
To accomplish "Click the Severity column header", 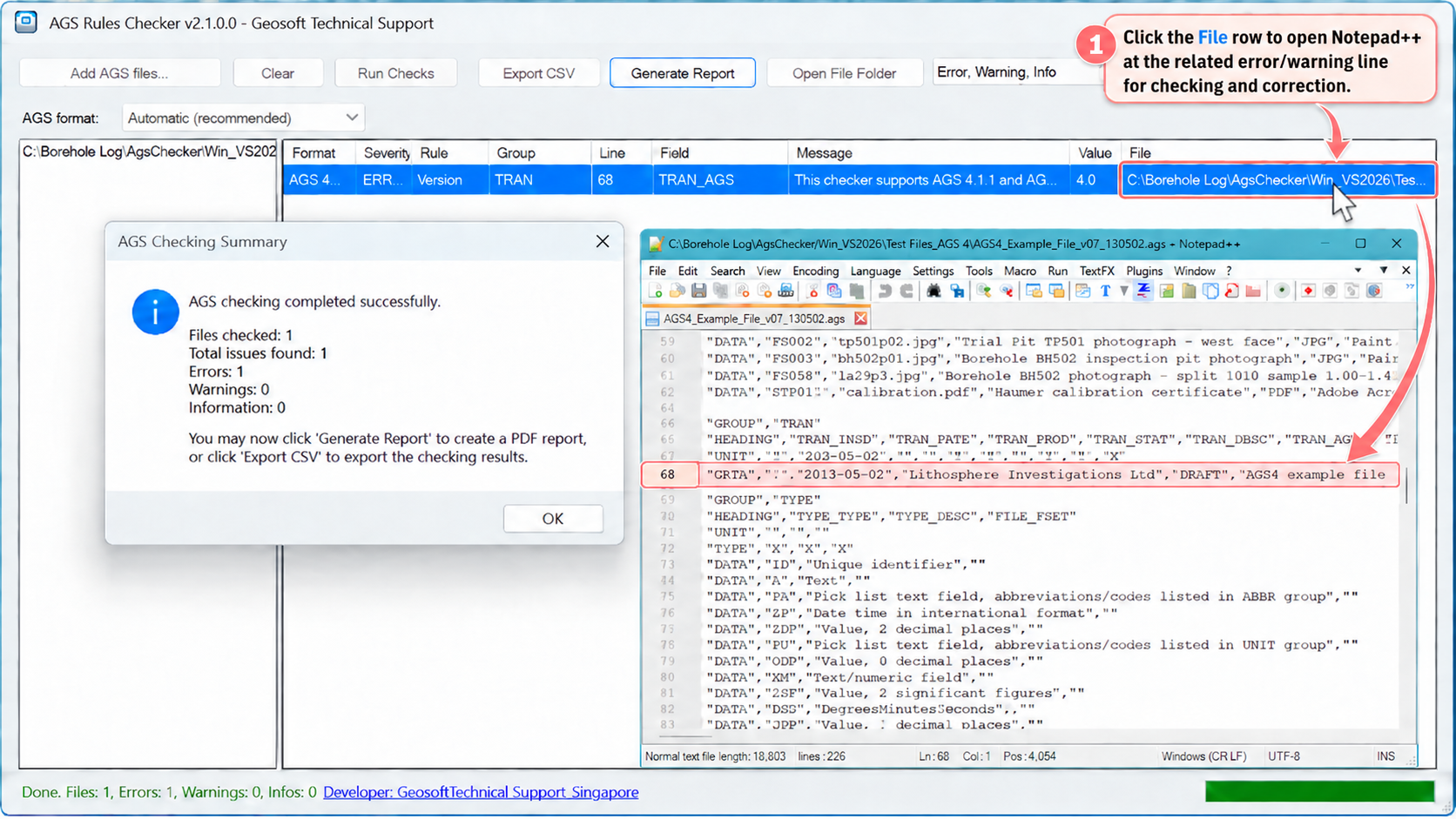I will [x=386, y=152].
